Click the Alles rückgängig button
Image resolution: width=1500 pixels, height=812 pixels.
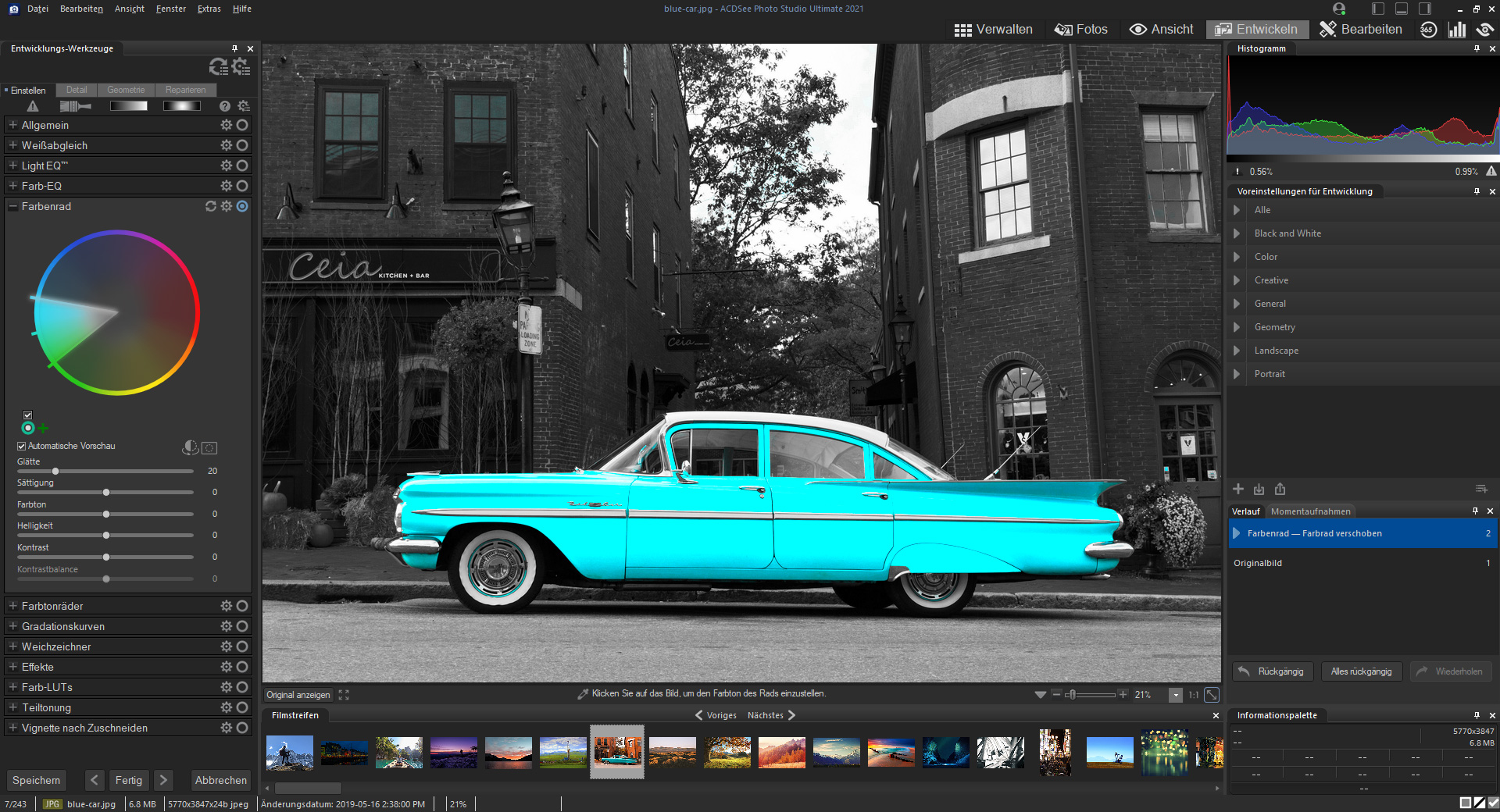tap(1361, 671)
